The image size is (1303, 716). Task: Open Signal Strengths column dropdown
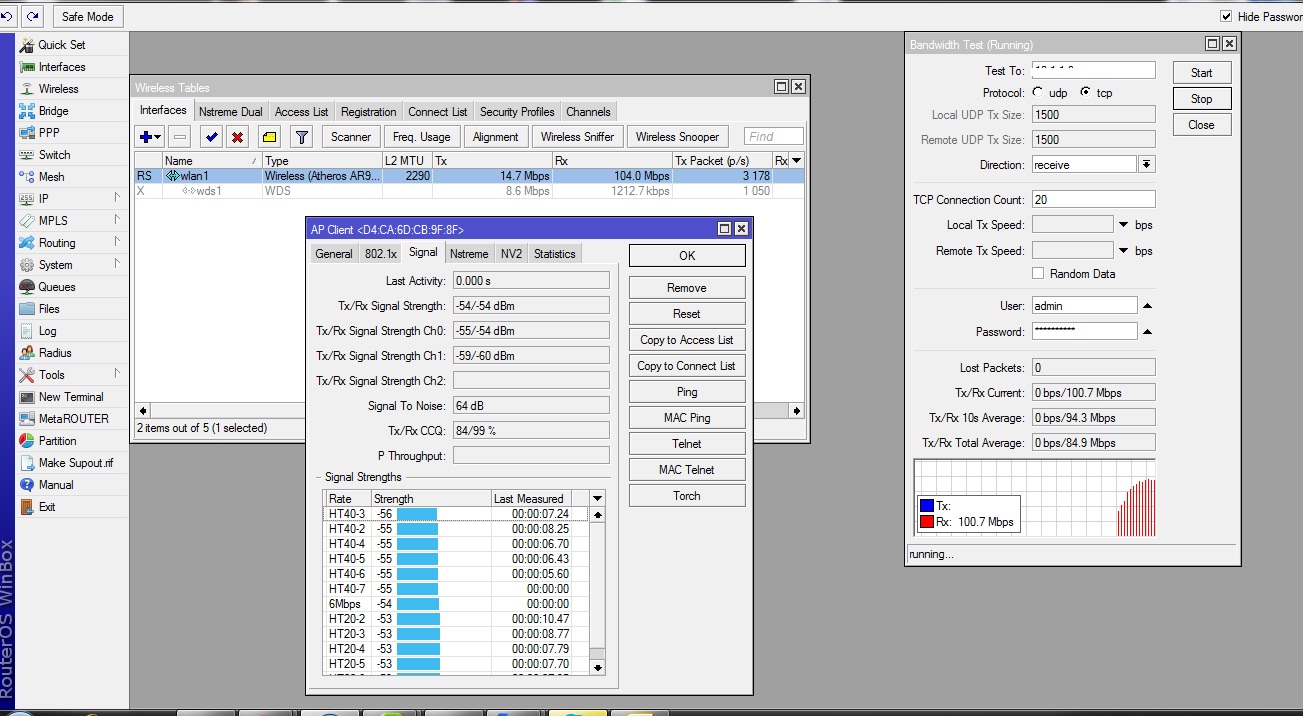click(597, 498)
